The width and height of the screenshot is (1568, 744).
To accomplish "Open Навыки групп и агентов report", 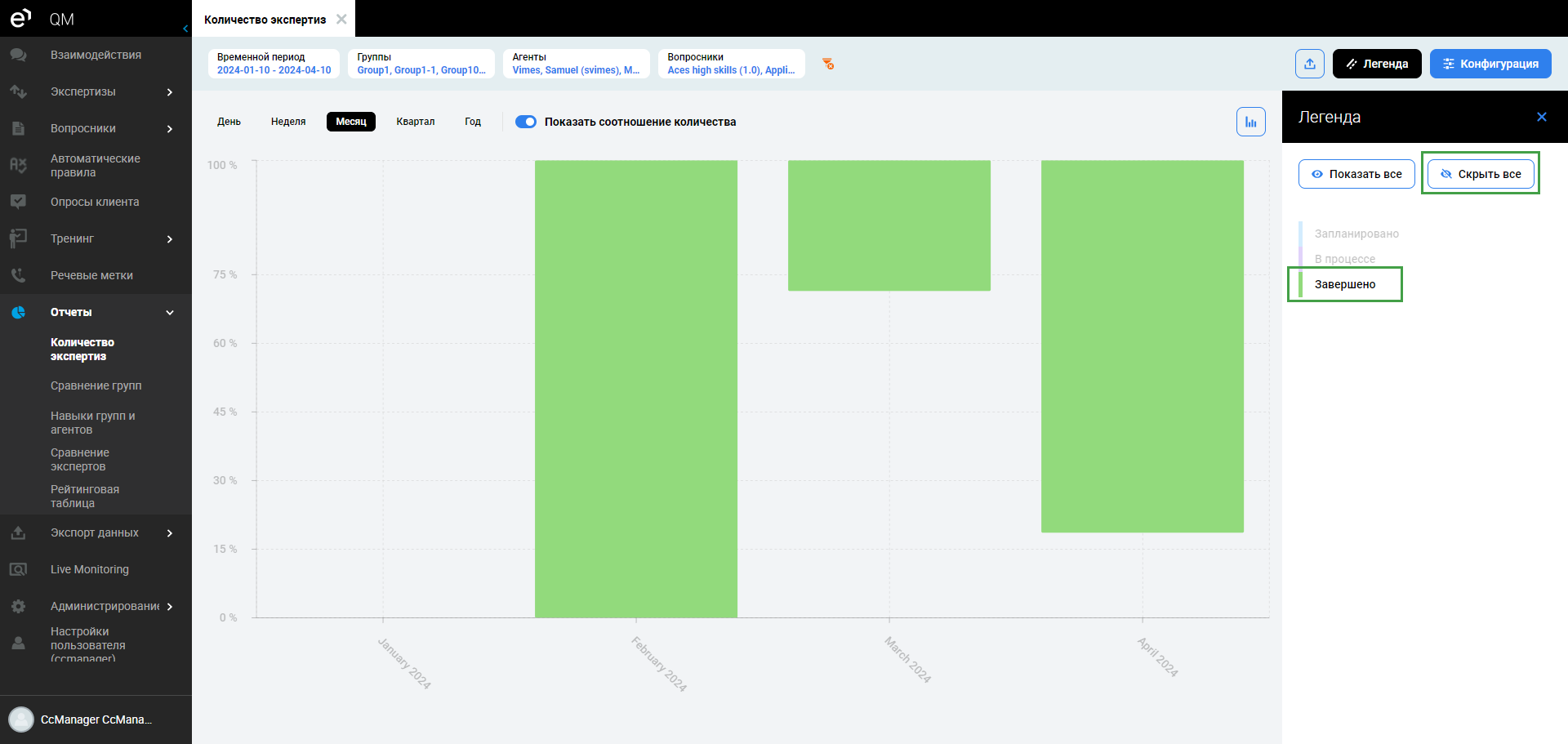I will click(93, 422).
